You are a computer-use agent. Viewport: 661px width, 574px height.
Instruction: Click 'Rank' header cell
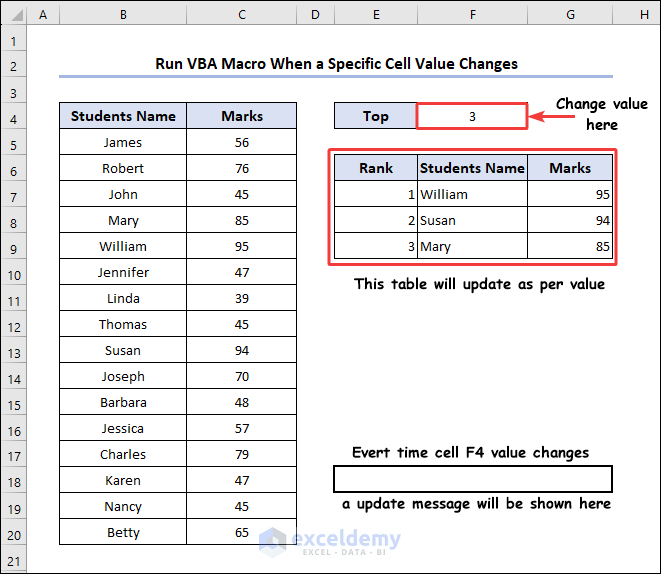[x=376, y=168]
